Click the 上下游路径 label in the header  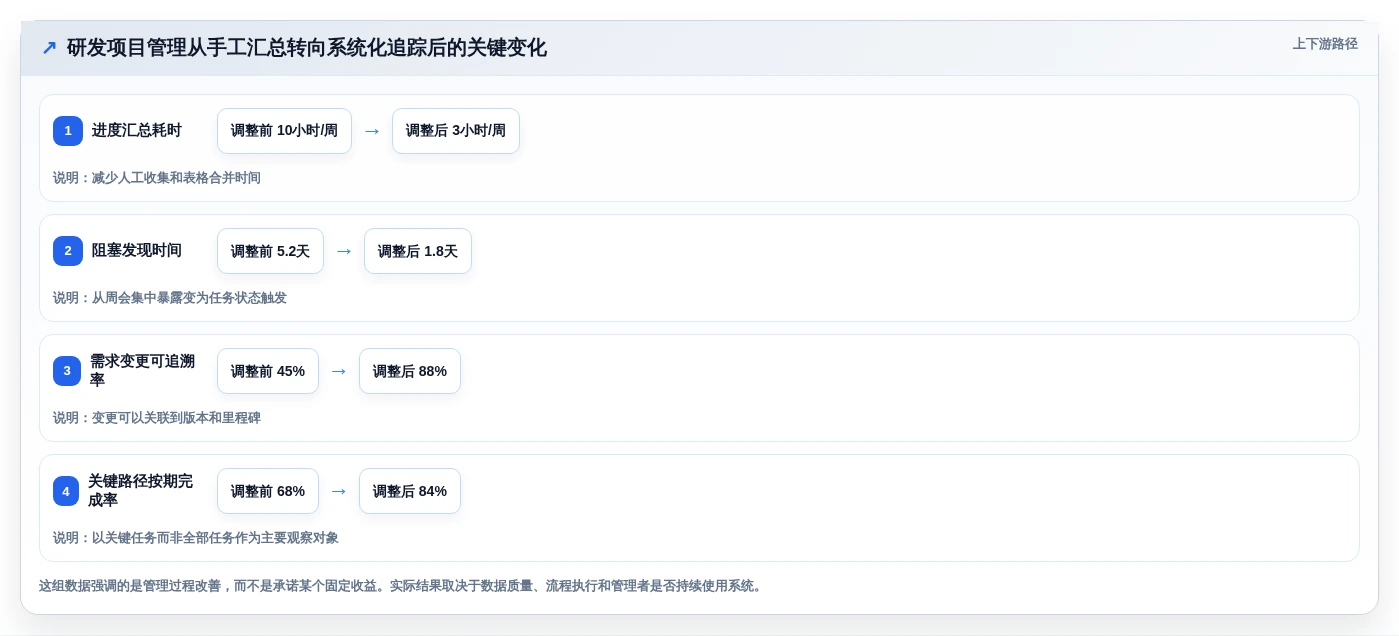coord(1325,44)
